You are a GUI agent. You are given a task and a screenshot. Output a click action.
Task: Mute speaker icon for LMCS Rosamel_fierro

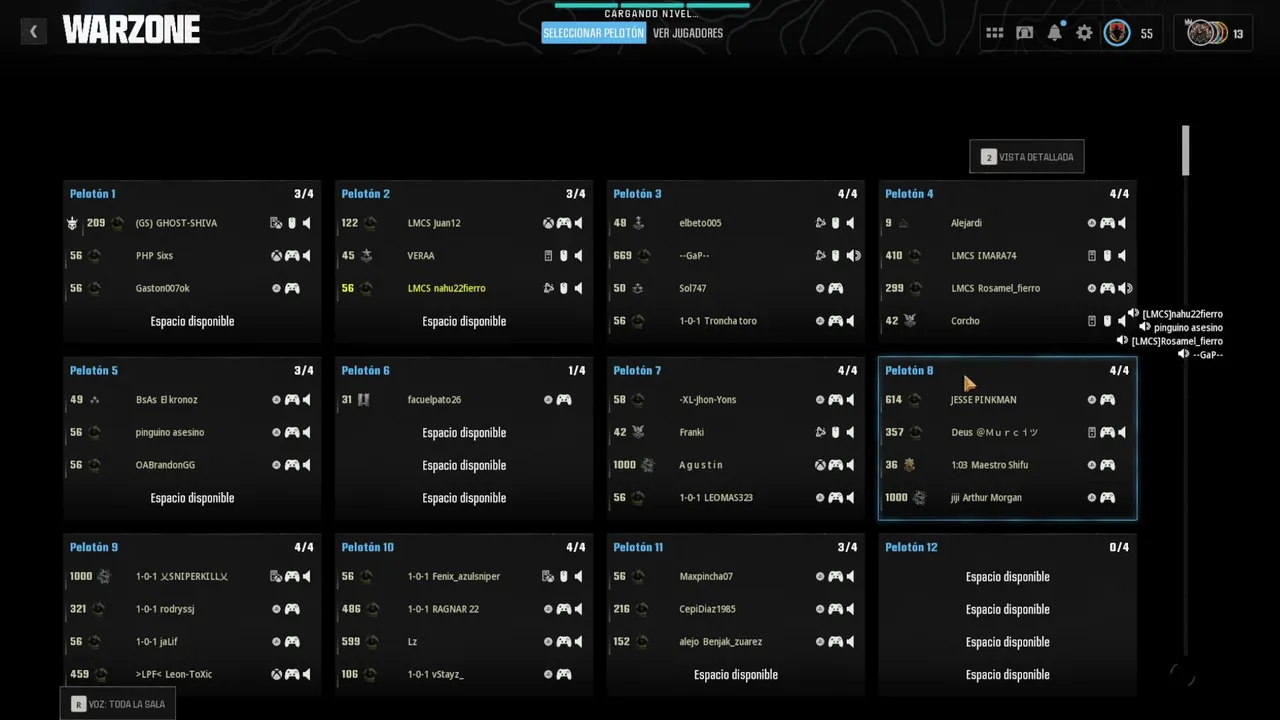point(1125,288)
